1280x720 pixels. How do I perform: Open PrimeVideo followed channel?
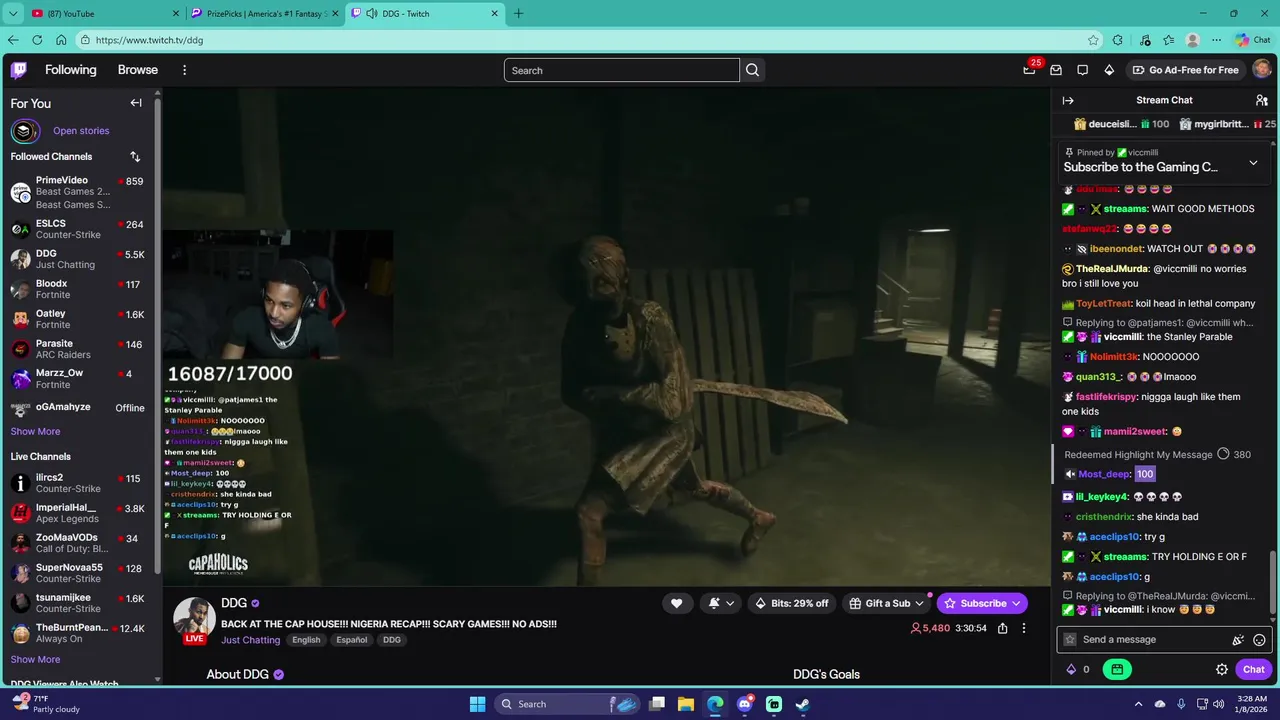[79, 192]
